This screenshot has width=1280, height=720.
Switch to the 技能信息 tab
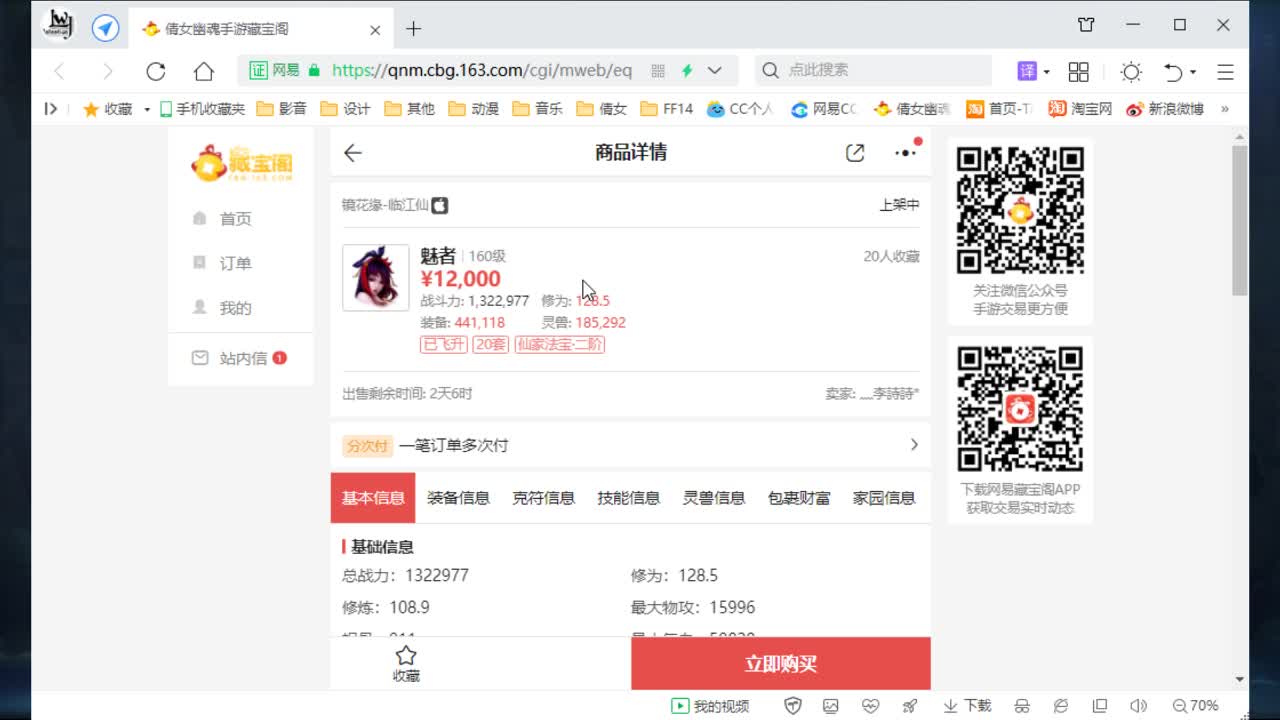pyautogui.click(x=628, y=498)
